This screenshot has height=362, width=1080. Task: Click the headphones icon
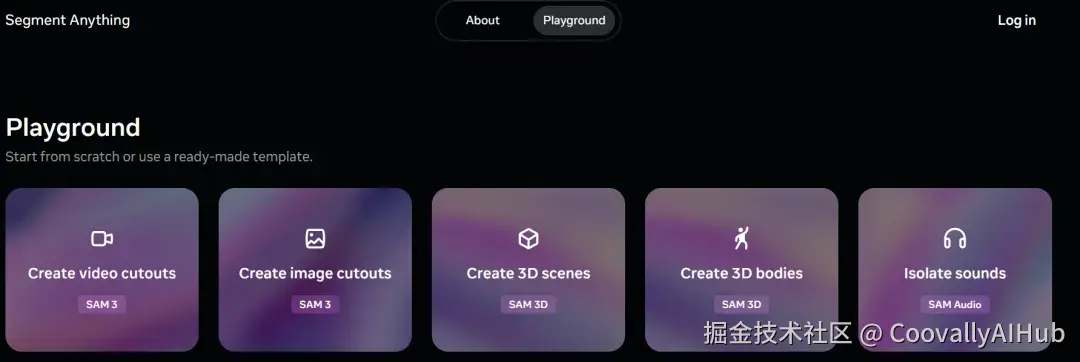click(955, 239)
